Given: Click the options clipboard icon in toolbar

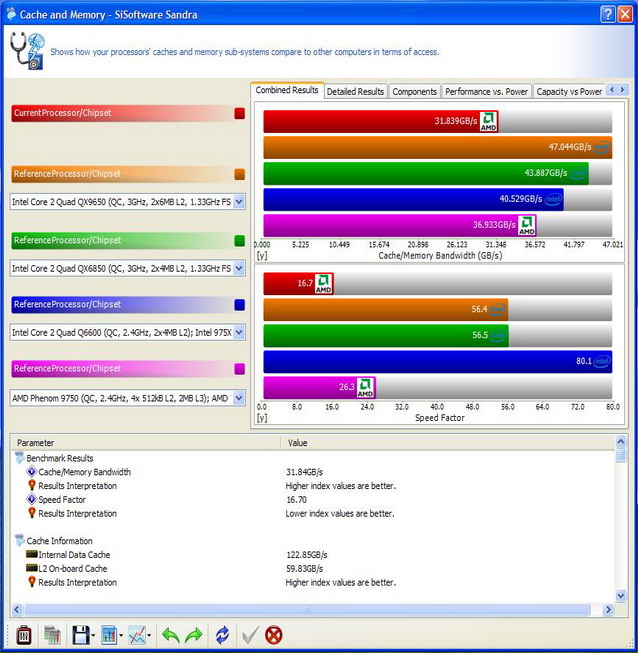Looking at the screenshot, I should (24, 635).
